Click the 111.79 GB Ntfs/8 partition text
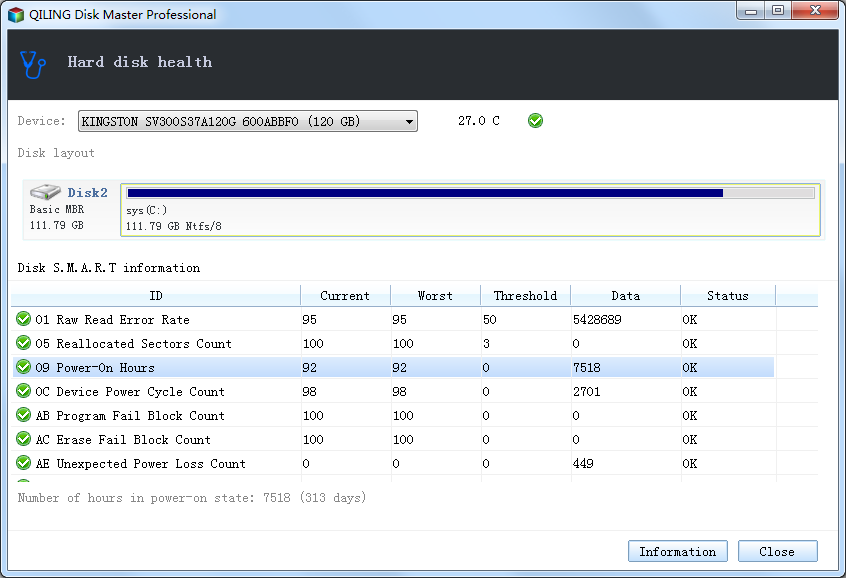 tap(174, 226)
